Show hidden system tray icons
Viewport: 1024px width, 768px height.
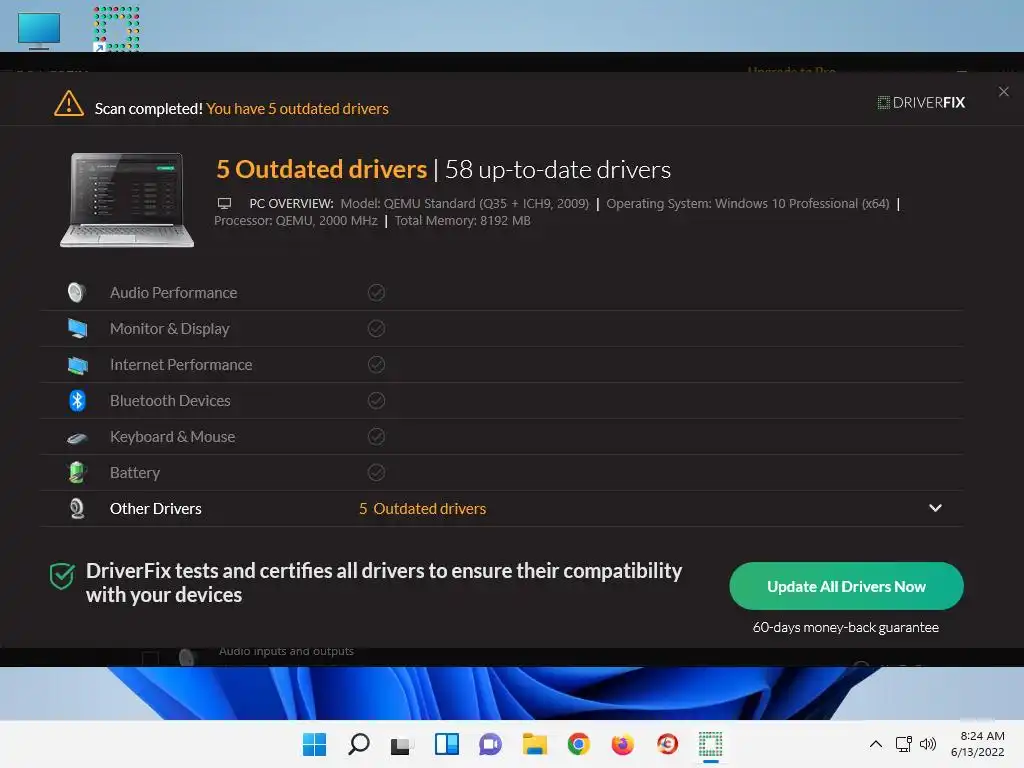(876, 744)
